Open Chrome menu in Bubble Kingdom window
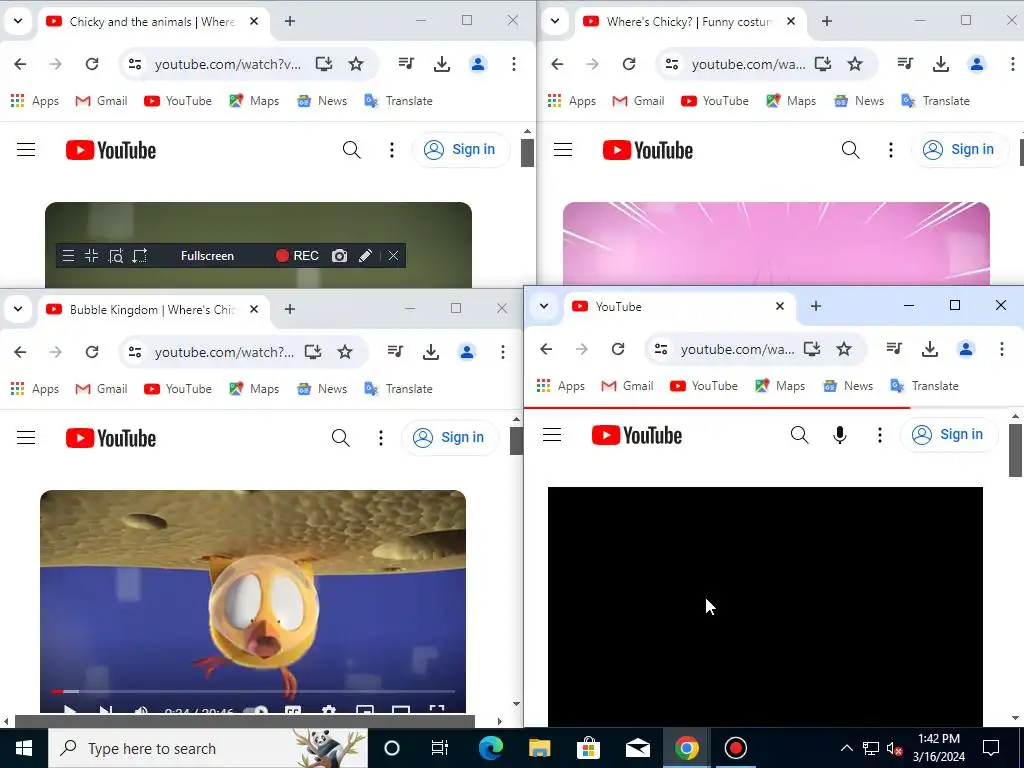1024x768 pixels. tap(503, 352)
